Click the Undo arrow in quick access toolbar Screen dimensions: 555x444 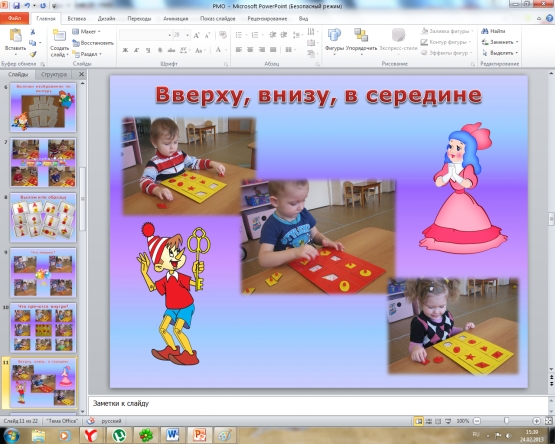click(27, 6)
